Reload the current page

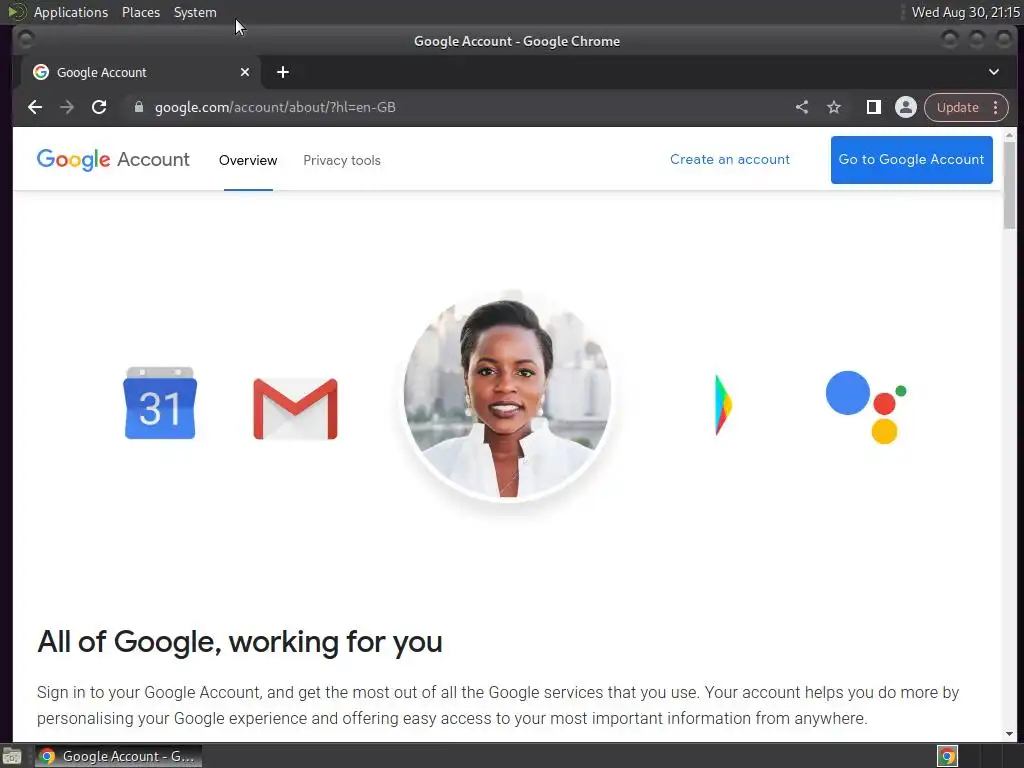99,107
